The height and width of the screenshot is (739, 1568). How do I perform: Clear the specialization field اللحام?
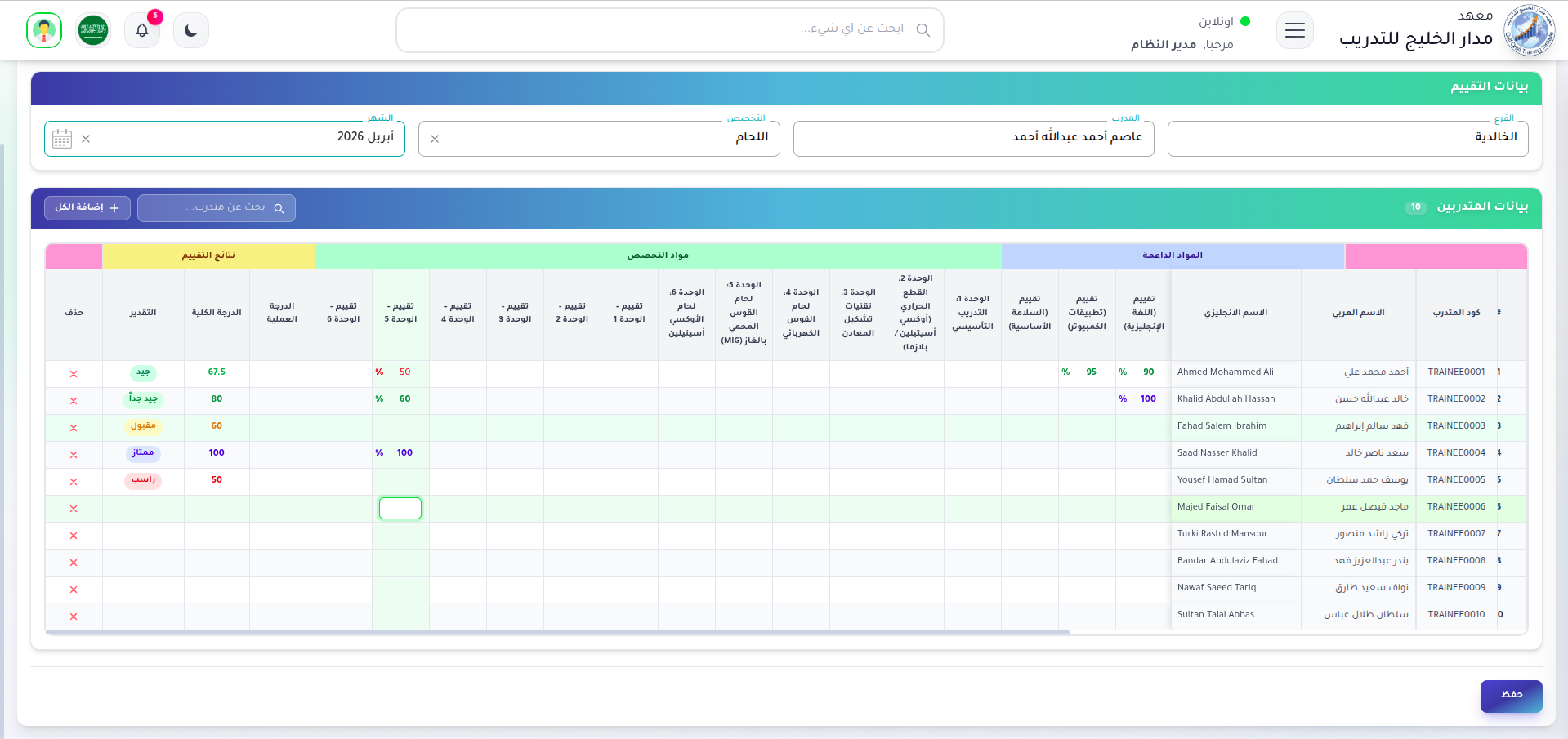coord(435,139)
